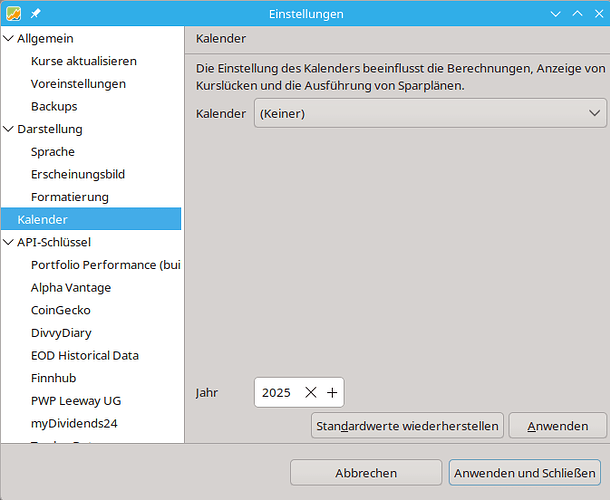Clear the Jahr field with the X icon
The width and height of the screenshot is (610, 500).
(x=311, y=393)
